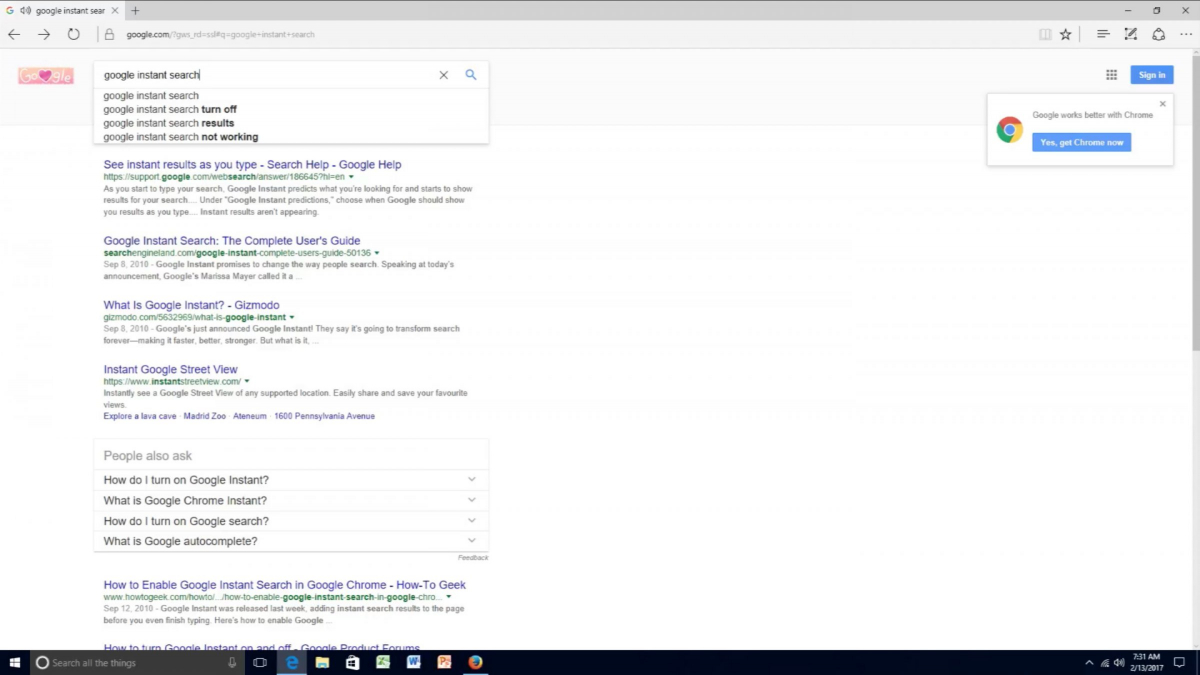Follow the 'Madrid Zoo' sitelink
The image size is (1200, 675).
[205, 416]
